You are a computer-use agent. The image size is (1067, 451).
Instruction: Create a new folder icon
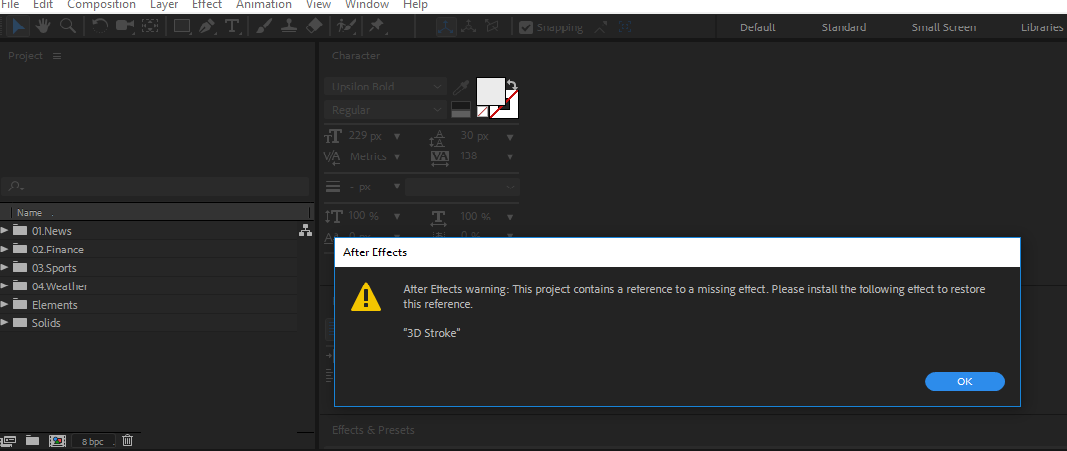[x=32, y=441]
